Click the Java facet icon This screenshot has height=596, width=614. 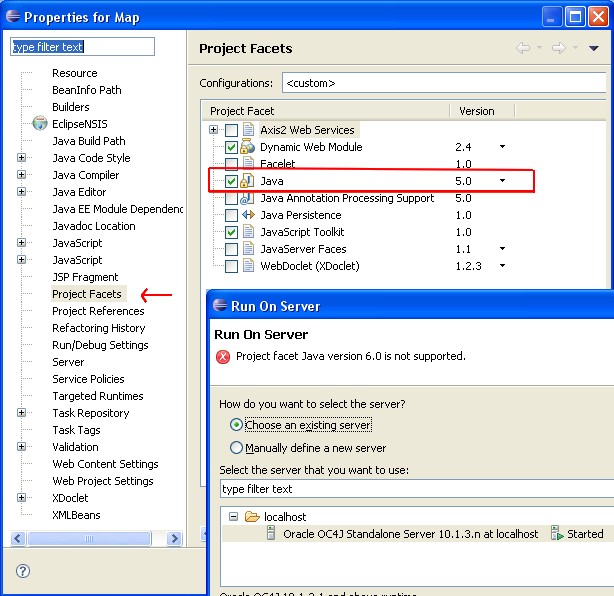coord(248,181)
